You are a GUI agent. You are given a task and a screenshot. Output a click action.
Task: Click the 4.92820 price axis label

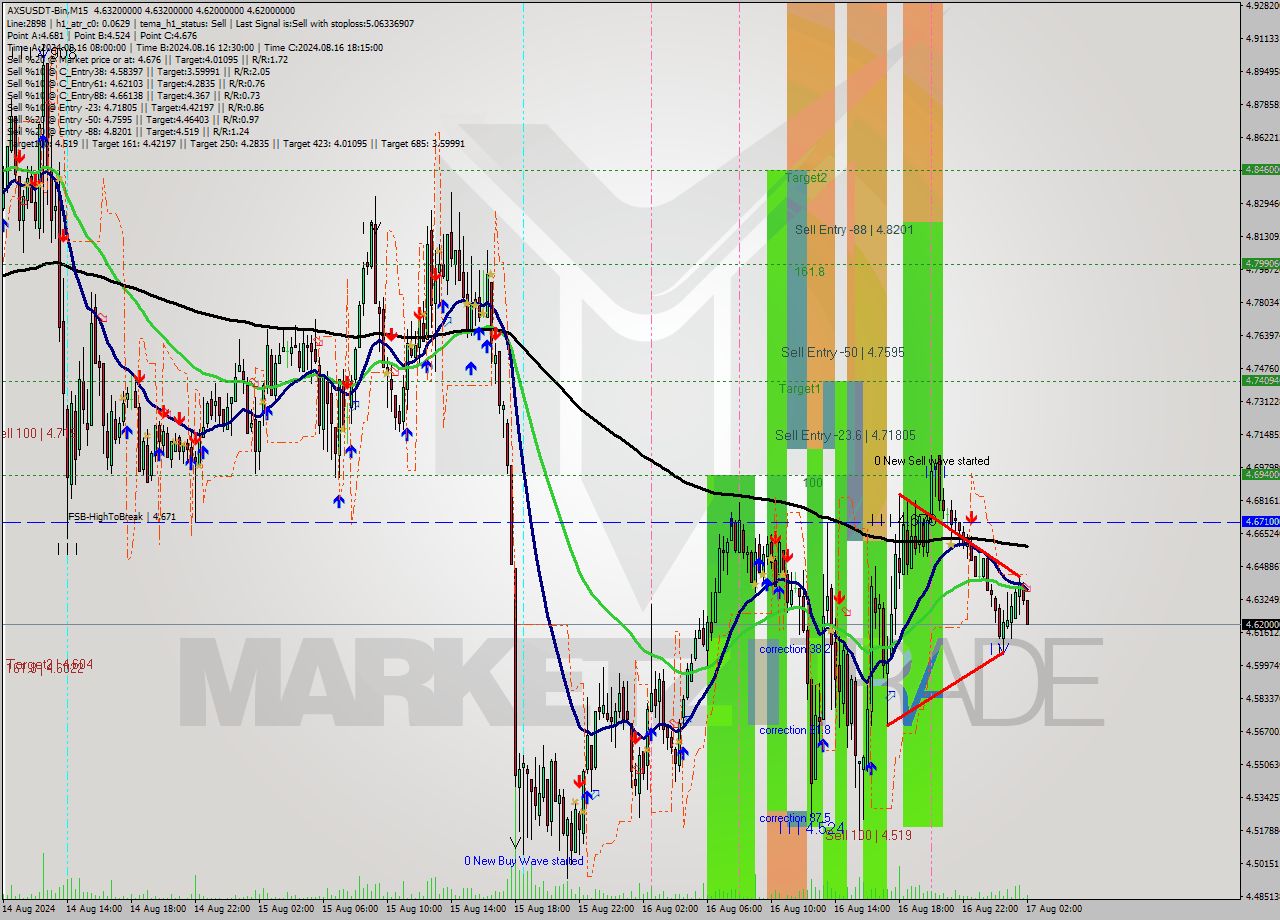pos(1262,5)
